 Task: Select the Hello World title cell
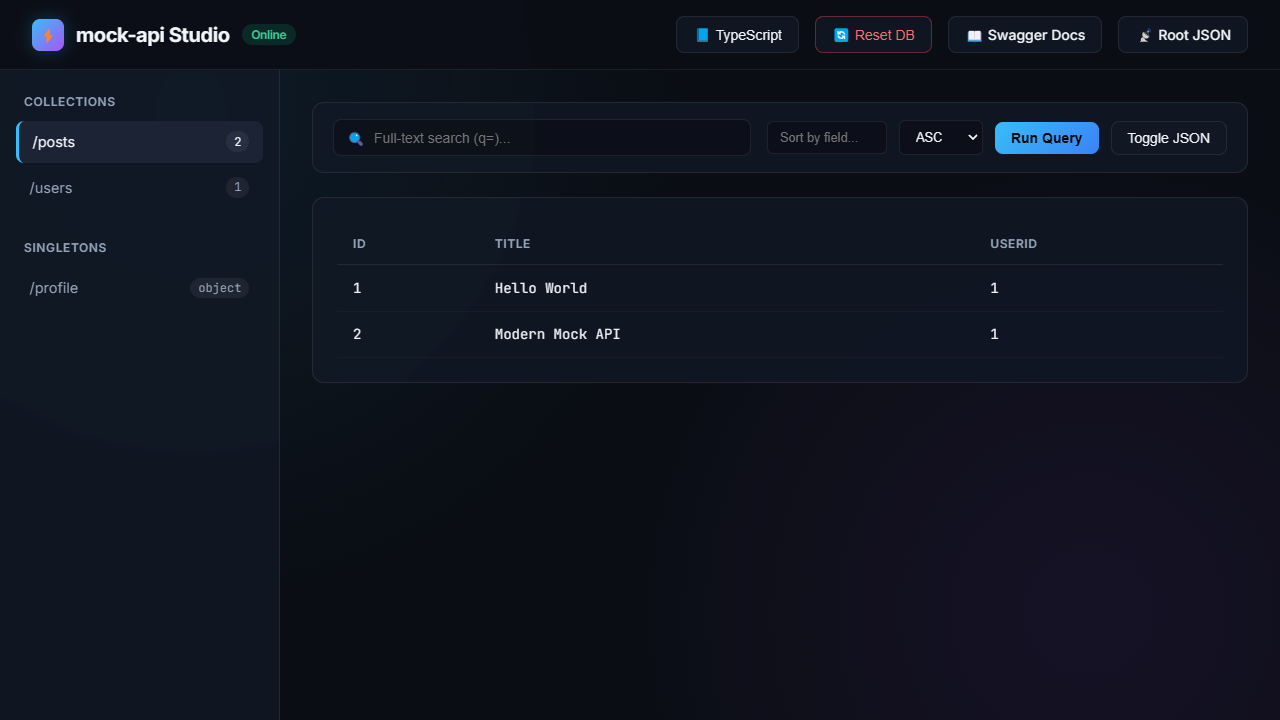(541, 288)
